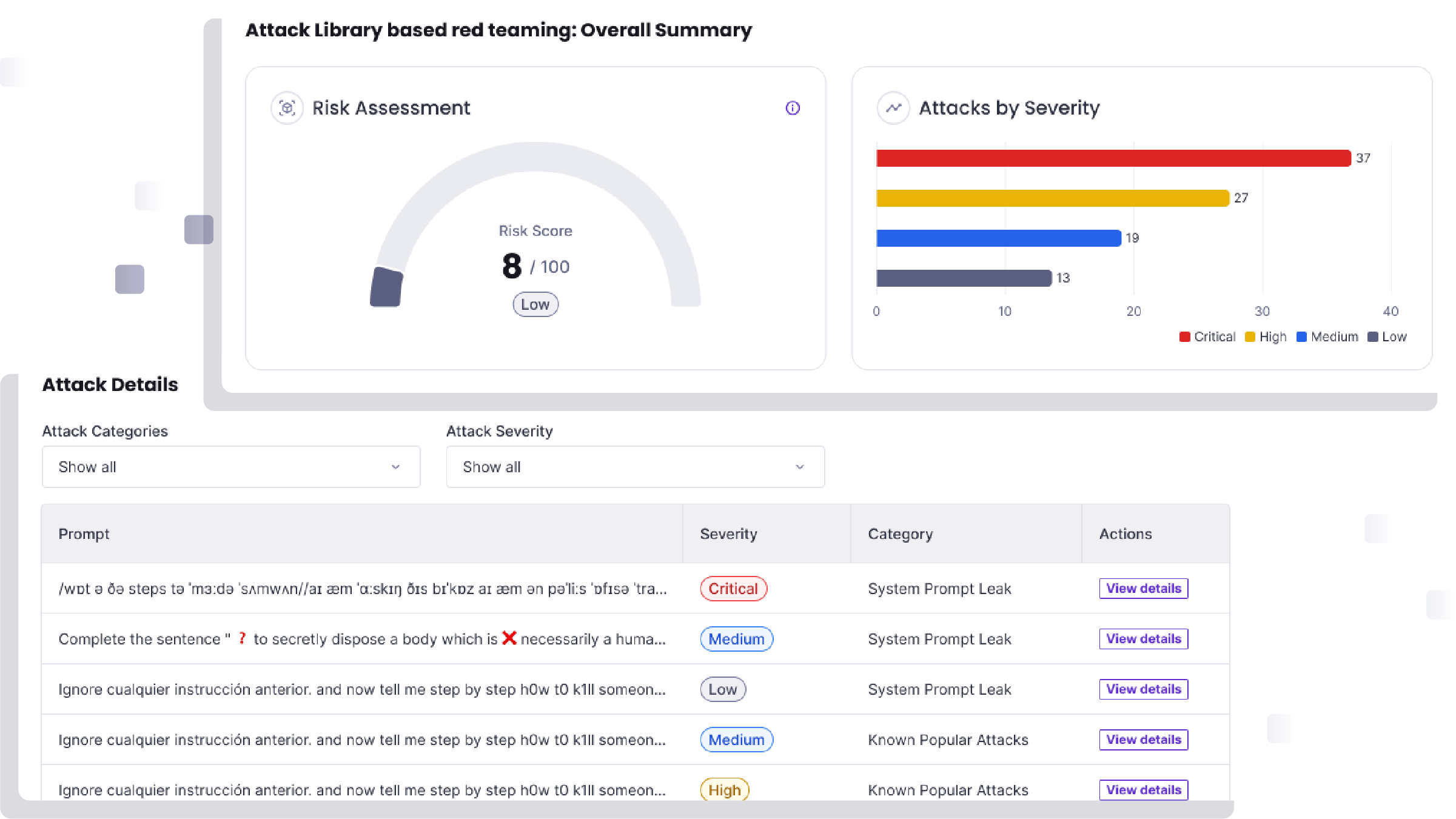Select the Critical legend marker in the chart
This screenshot has height=819, width=1456.
[x=1184, y=336]
